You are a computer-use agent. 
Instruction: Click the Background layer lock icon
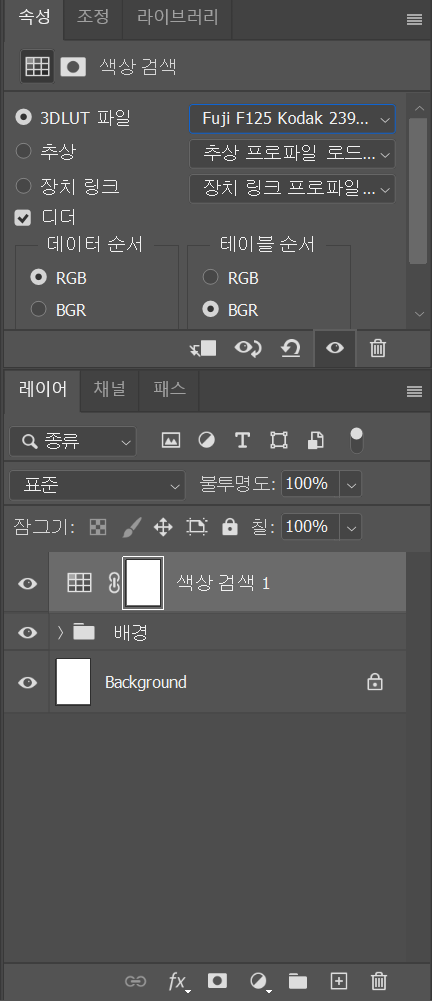tap(375, 682)
